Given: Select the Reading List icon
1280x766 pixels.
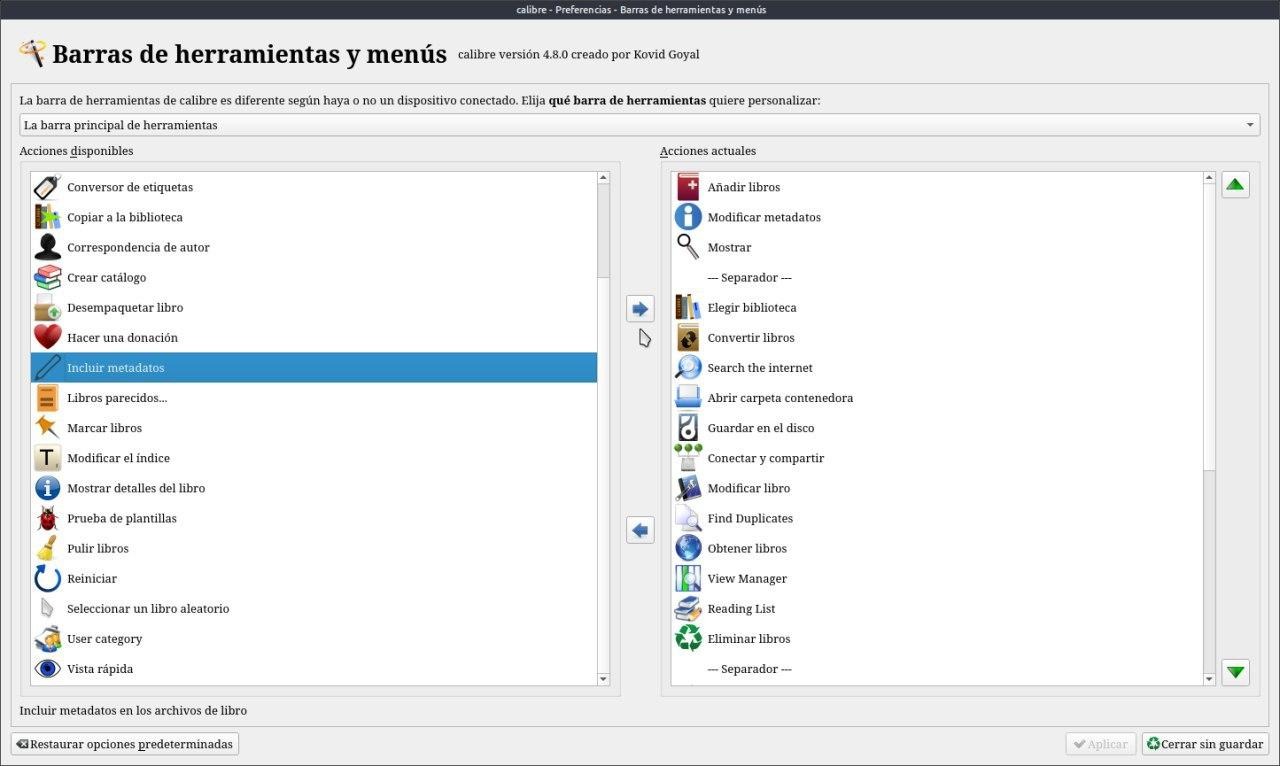Looking at the screenshot, I should pos(688,608).
